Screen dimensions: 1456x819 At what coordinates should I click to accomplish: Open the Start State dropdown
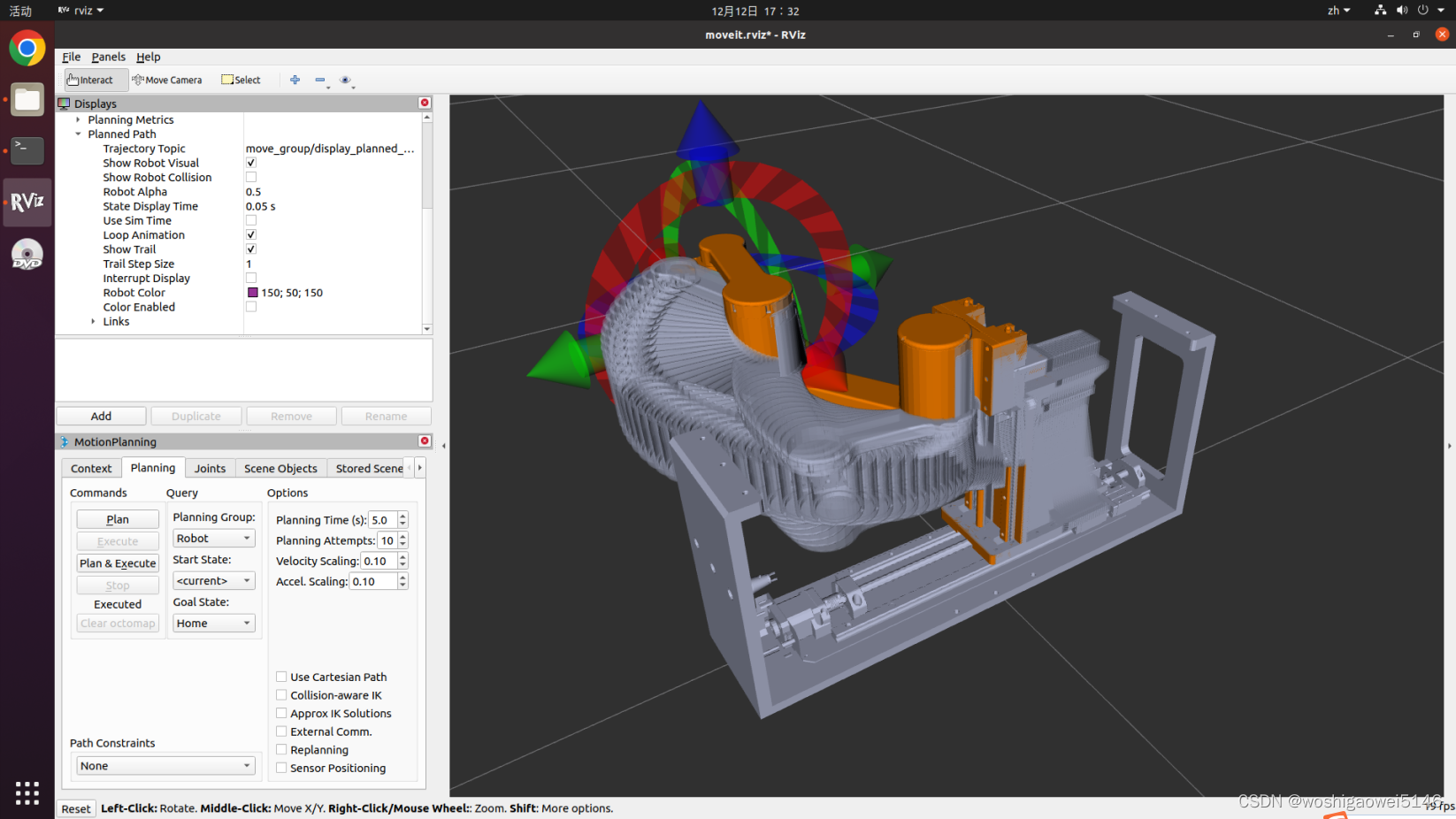tap(214, 580)
